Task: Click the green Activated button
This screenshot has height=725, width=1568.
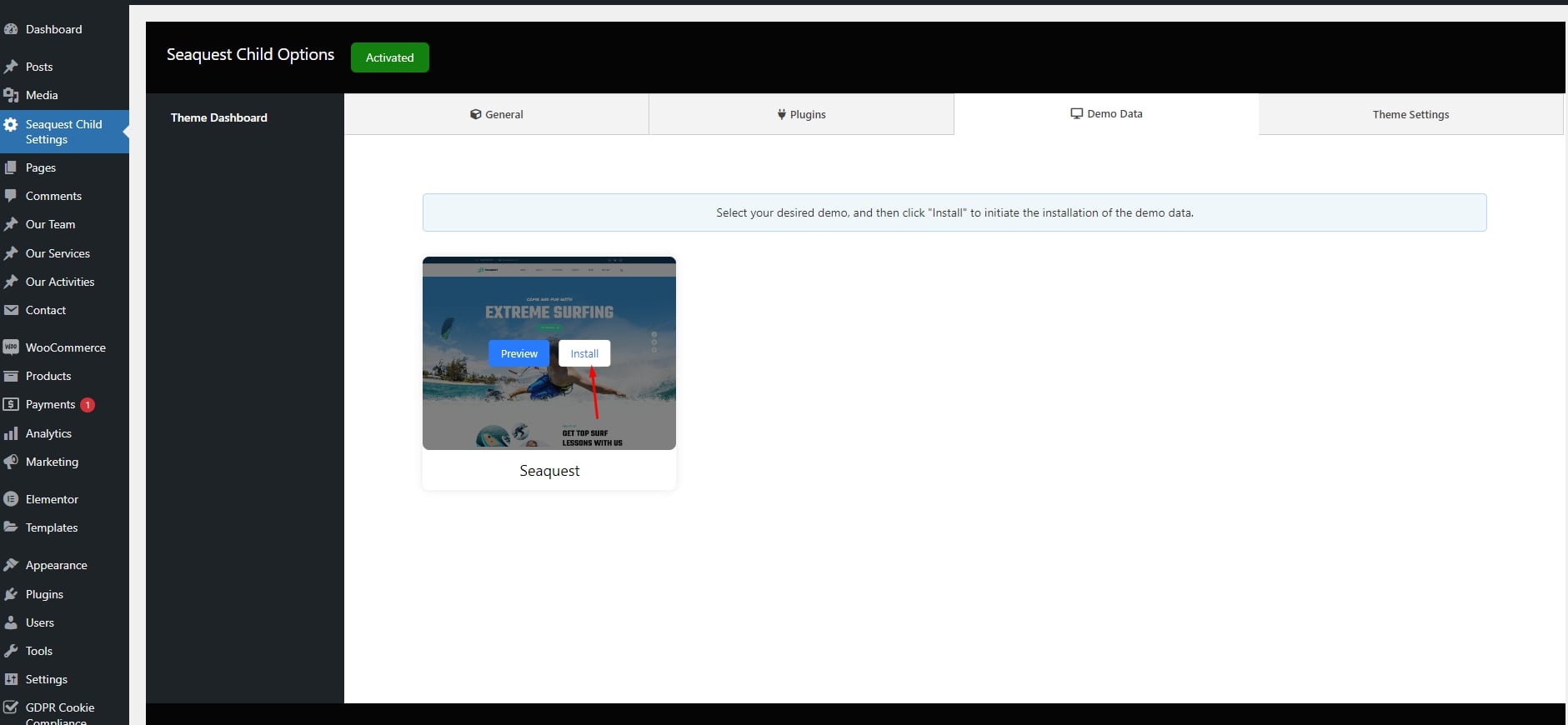Action: (390, 57)
